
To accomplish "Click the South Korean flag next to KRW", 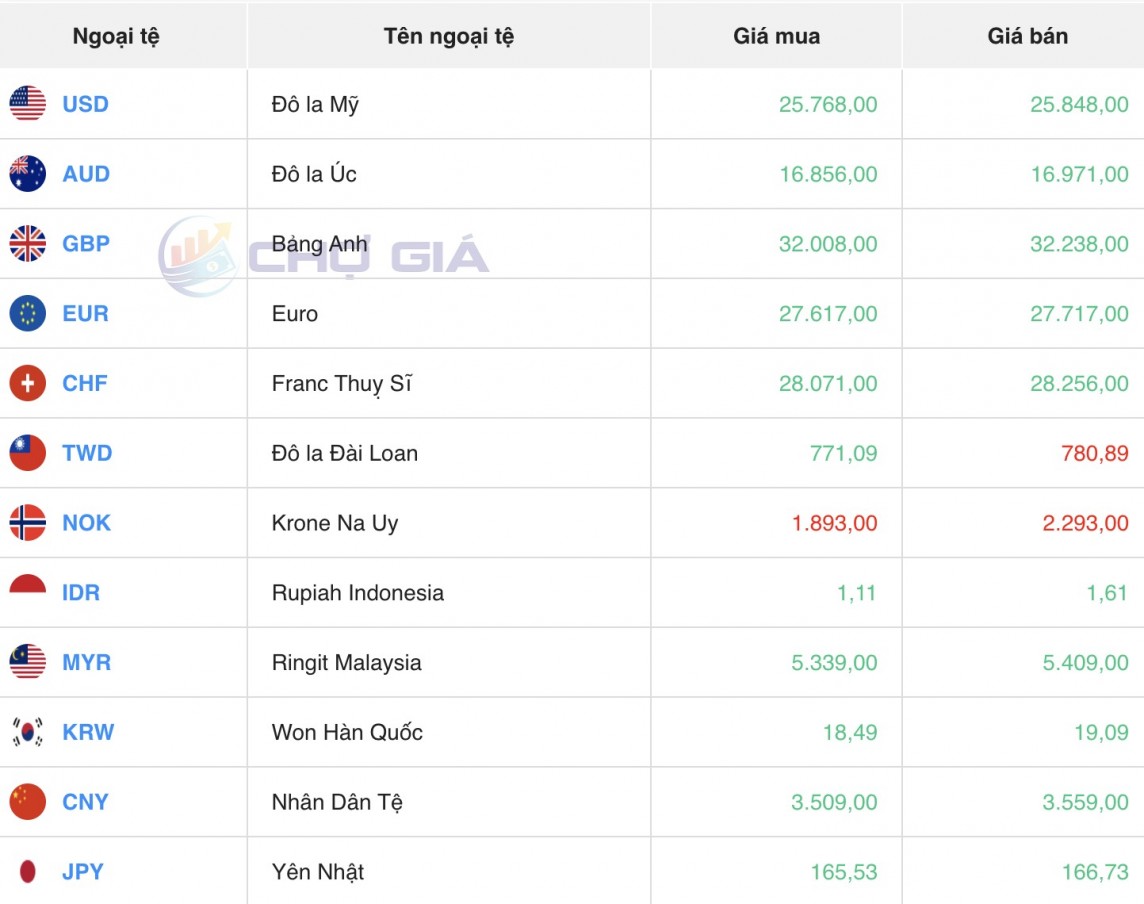I will pyautogui.click(x=27, y=732).
